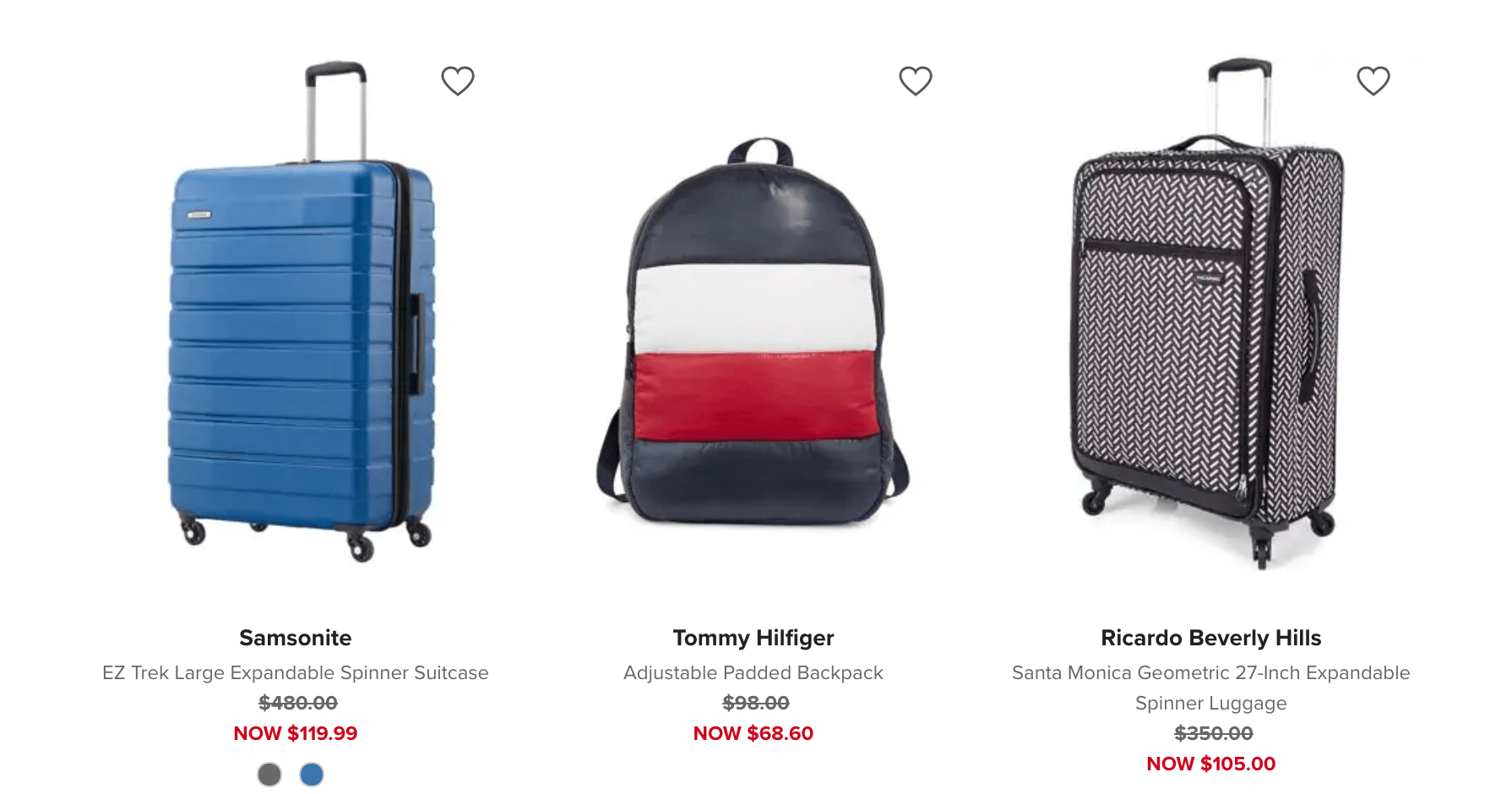
Task: Select the gray color swatch for Samsonite
Action: click(269, 774)
